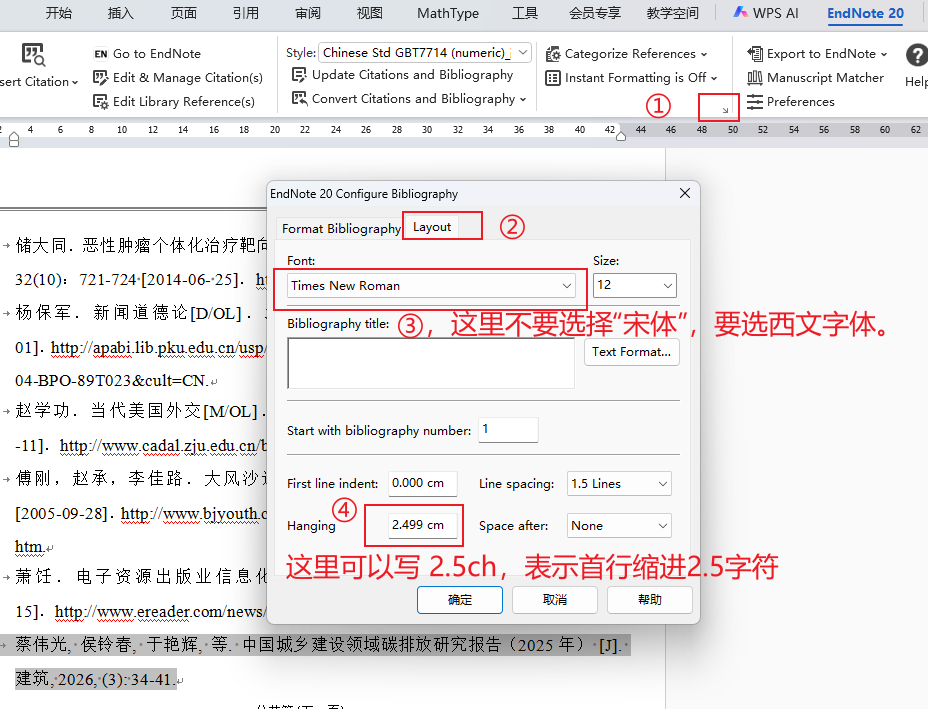Click the apabi.lib.pku.edu.cn hyperlink
This screenshot has height=709, width=928.
click(159, 347)
